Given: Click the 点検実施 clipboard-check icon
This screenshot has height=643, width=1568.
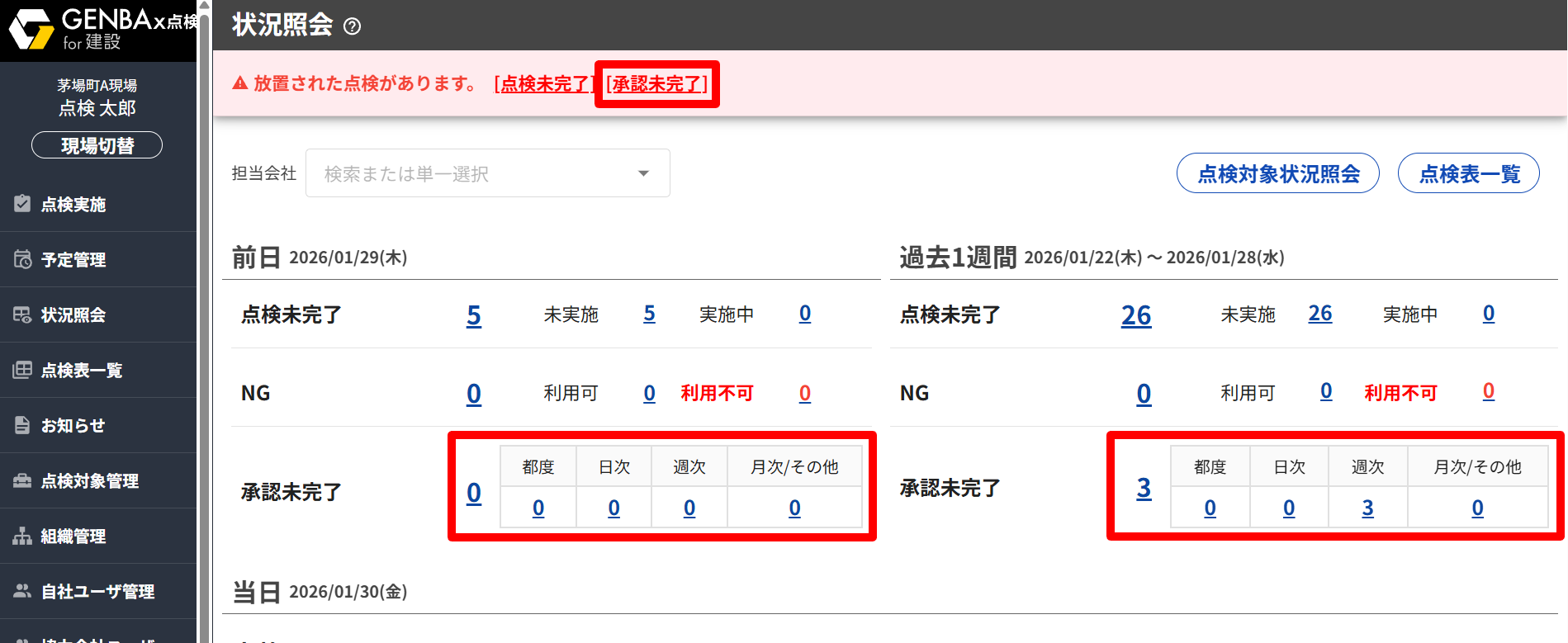Looking at the screenshot, I should (x=22, y=203).
